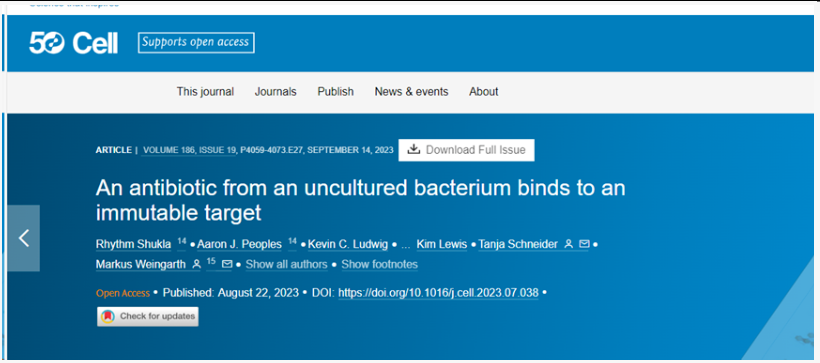The width and height of the screenshot is (820, 363).
Task: Open the article DOI link
Action: (438, 293)
